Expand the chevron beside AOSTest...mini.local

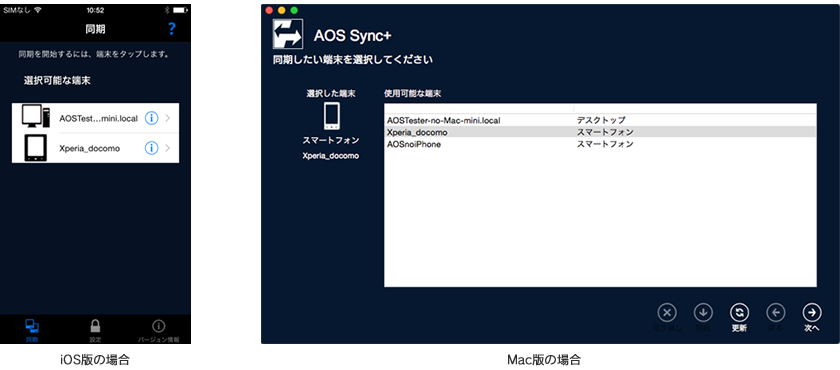coord(168,118)
